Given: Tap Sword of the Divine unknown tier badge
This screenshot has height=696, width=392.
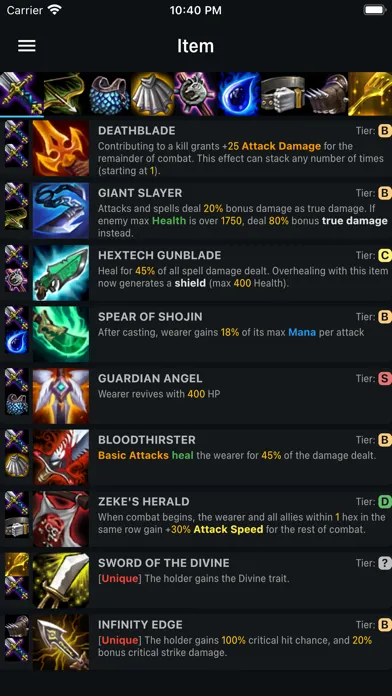Looking at the screenshot, I should click(385, 563).
